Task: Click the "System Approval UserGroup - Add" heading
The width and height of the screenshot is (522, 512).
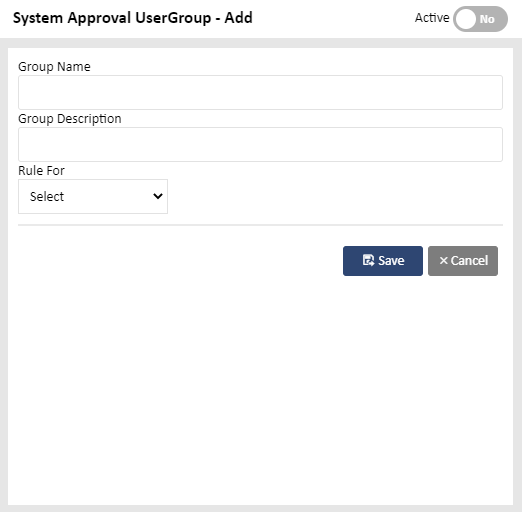Action: (133, 18)
